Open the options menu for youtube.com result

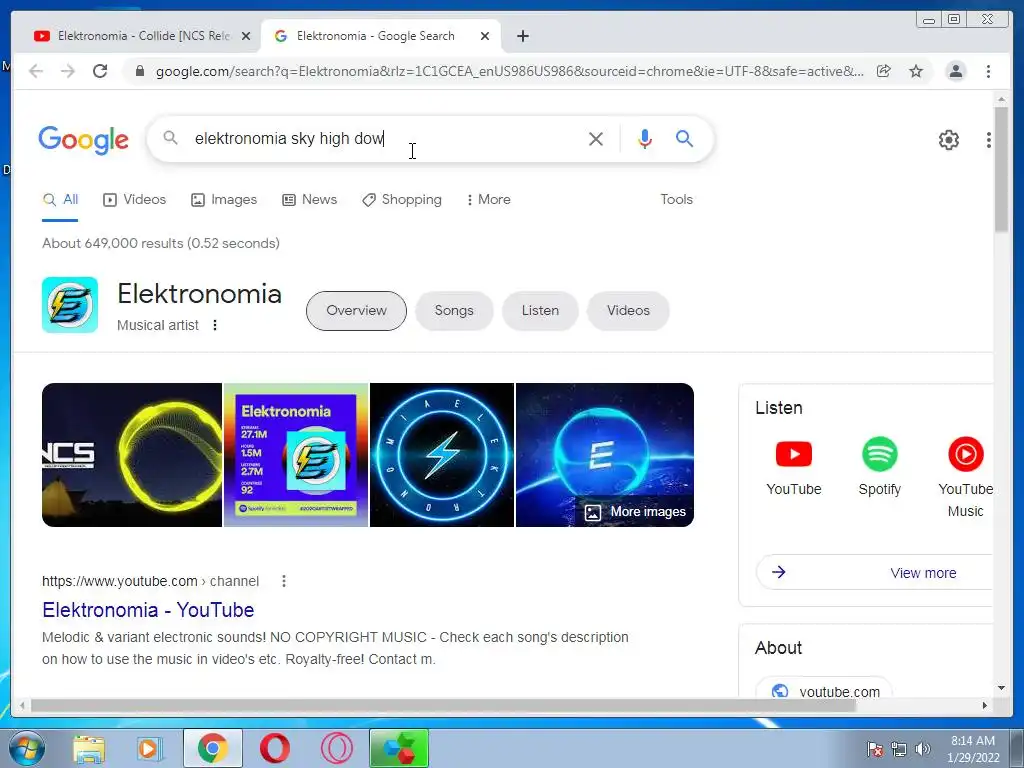tap(283, 581)
